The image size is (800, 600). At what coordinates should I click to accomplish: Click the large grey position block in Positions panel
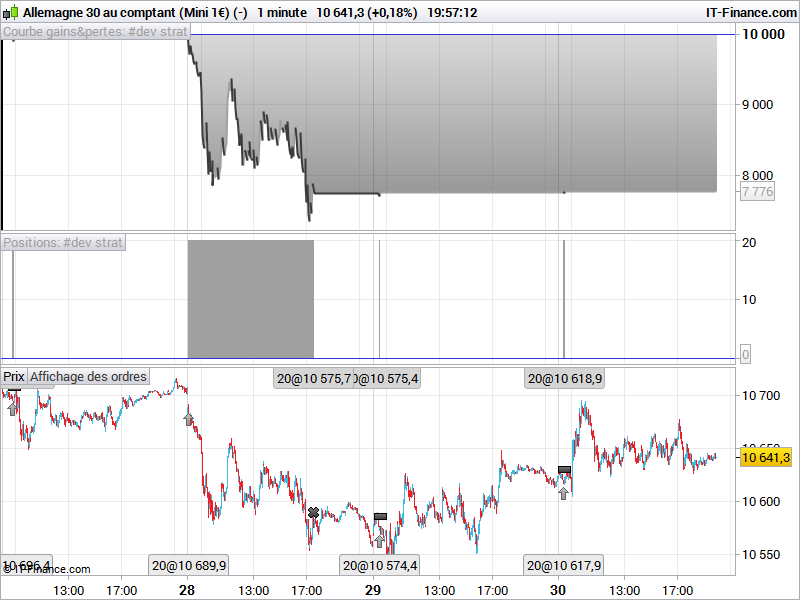tap(251, 299)
